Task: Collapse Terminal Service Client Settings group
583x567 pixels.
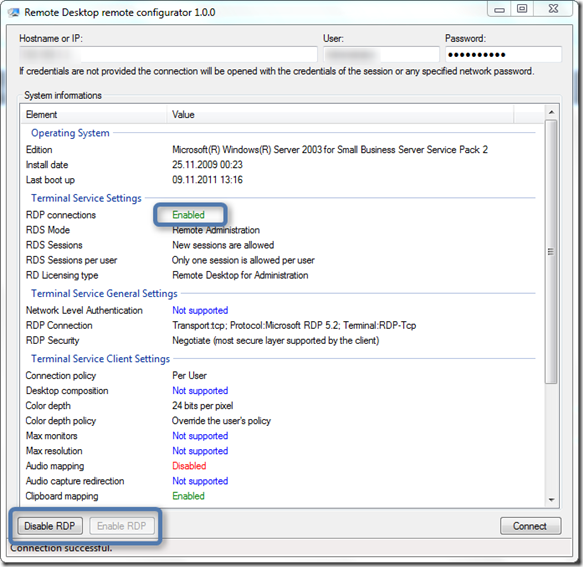Action: 100,358
